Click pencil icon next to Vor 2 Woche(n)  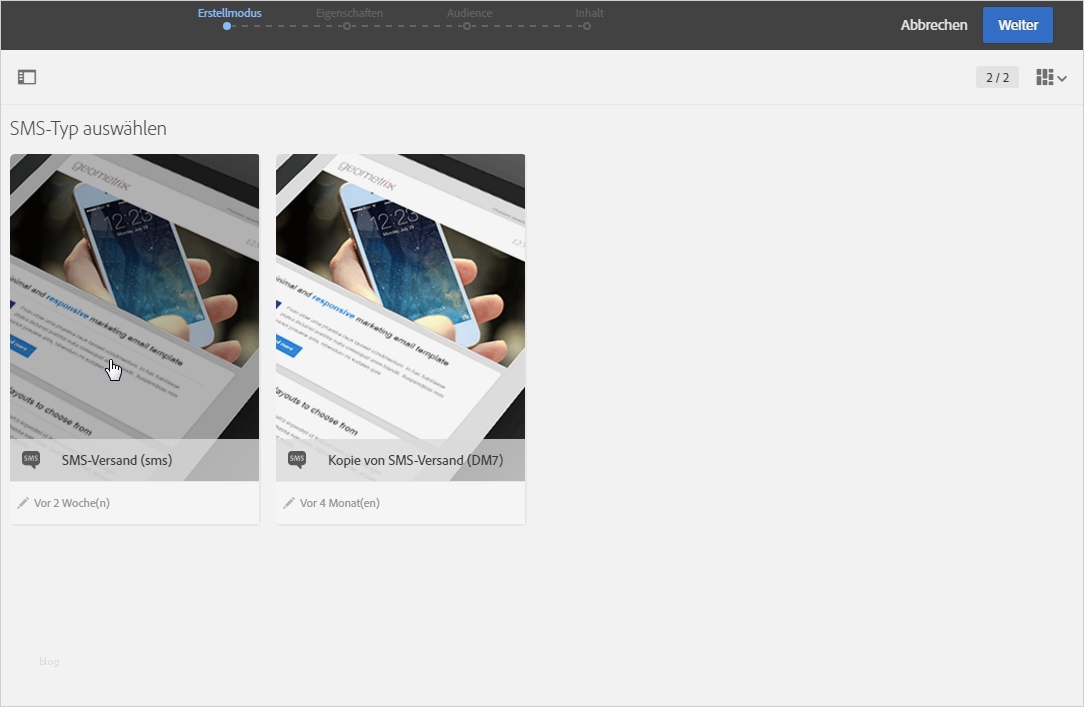[23, 503]
